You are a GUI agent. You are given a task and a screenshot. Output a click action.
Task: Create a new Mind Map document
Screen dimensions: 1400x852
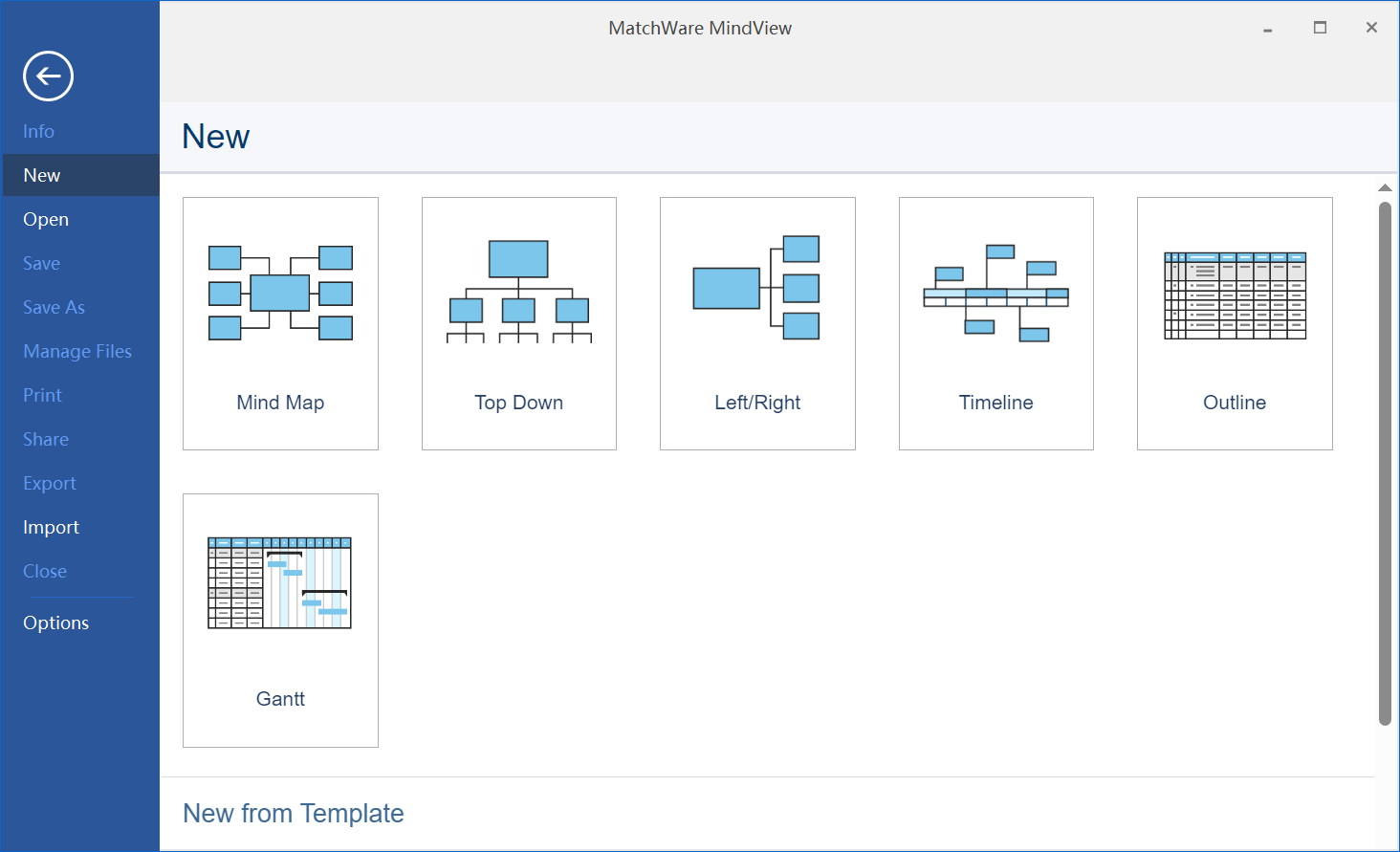(x=280, y=323)
